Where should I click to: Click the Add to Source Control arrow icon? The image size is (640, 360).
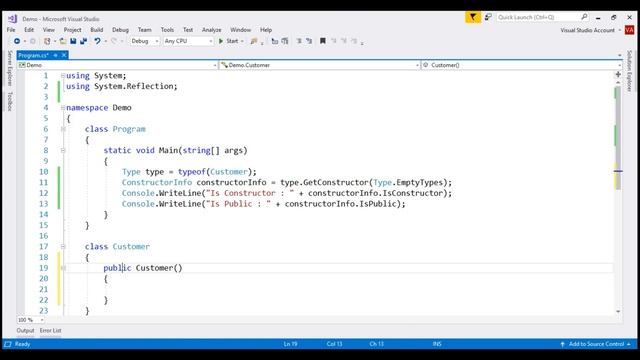click(562, 344)
